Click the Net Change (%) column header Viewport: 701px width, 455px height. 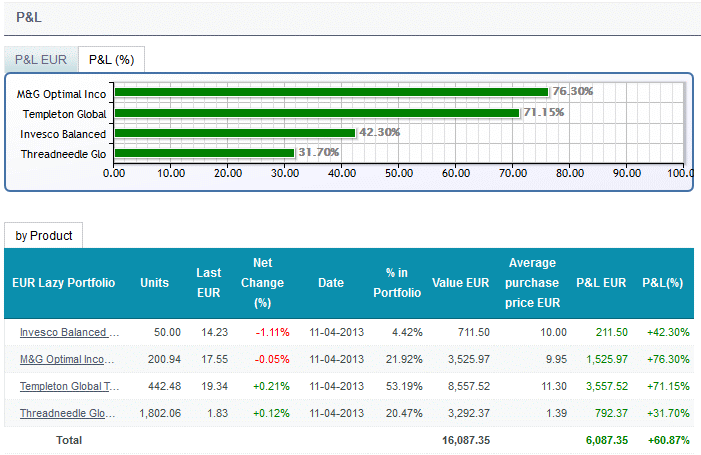(x=262, y=282)
